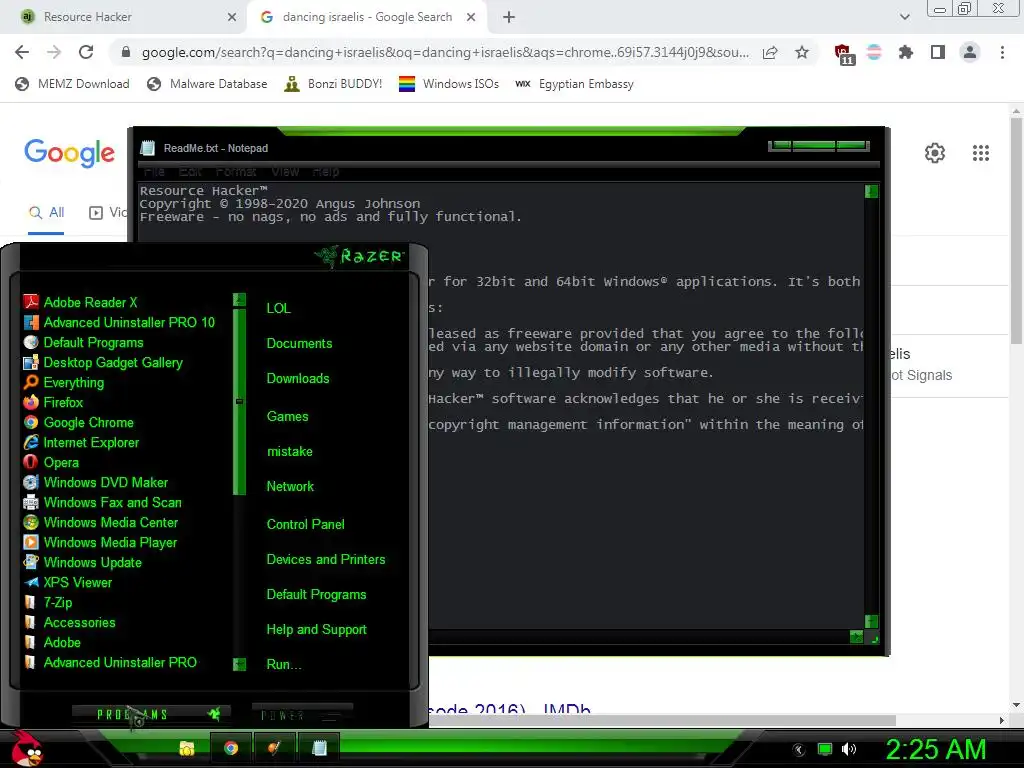Open XPS Viewer
1024x768 pixels.
[x=68, y=583]
